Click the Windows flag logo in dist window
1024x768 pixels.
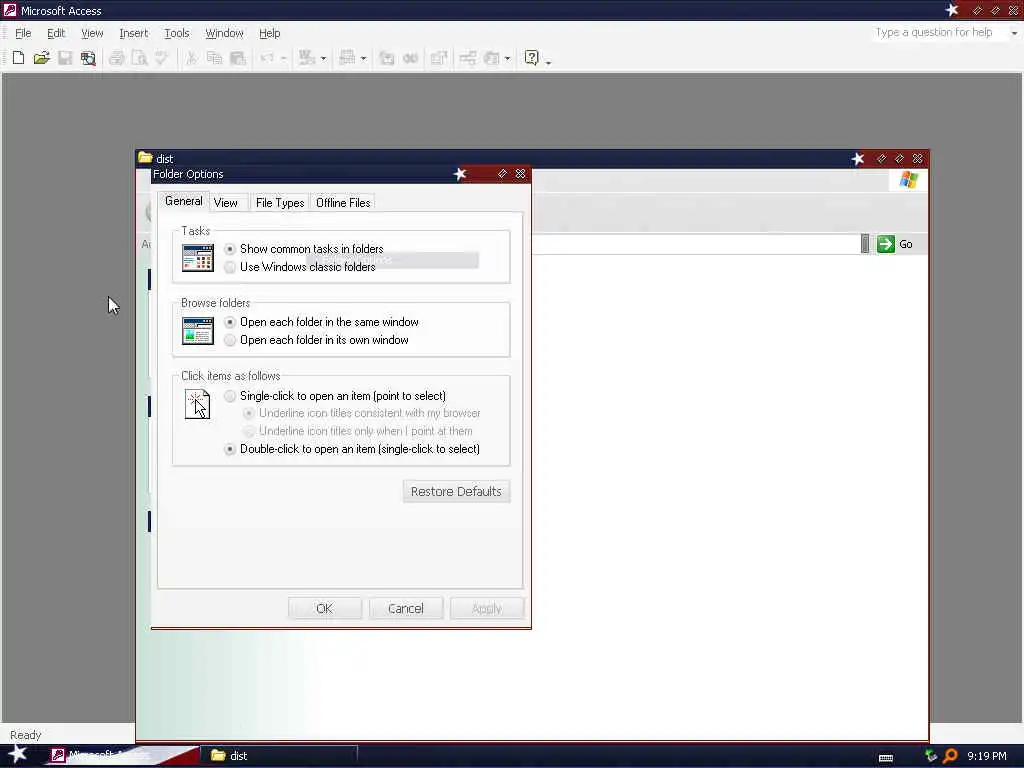click(x=908, y=180)
